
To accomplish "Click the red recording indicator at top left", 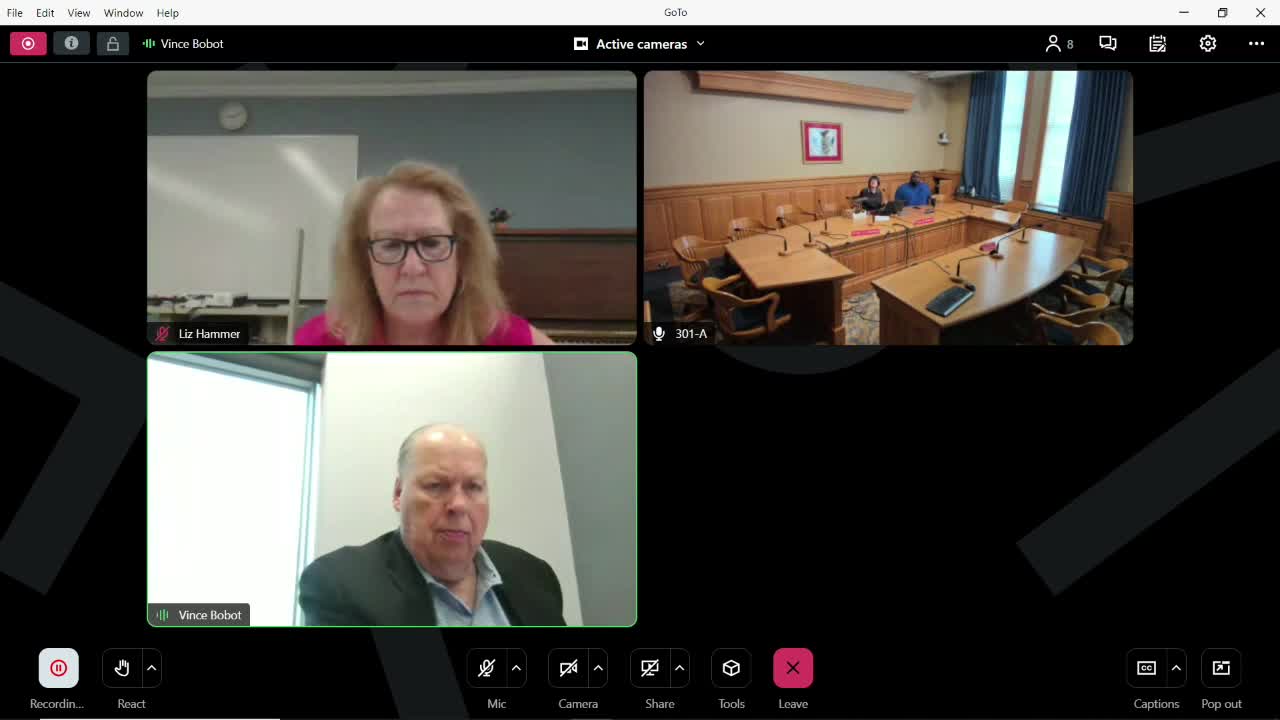I will 28,44.
